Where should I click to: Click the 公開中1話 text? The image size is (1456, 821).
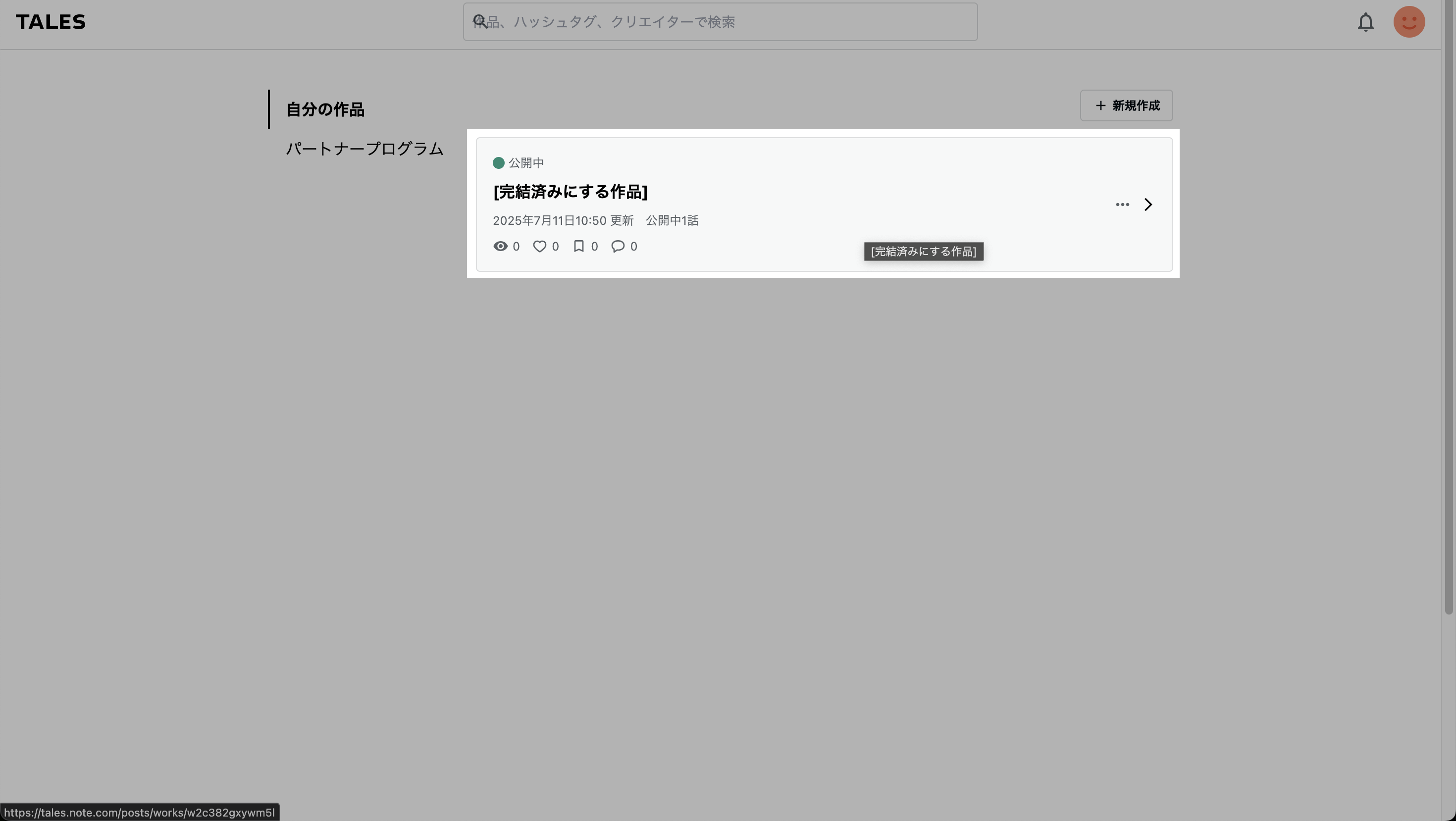[672, 220]
